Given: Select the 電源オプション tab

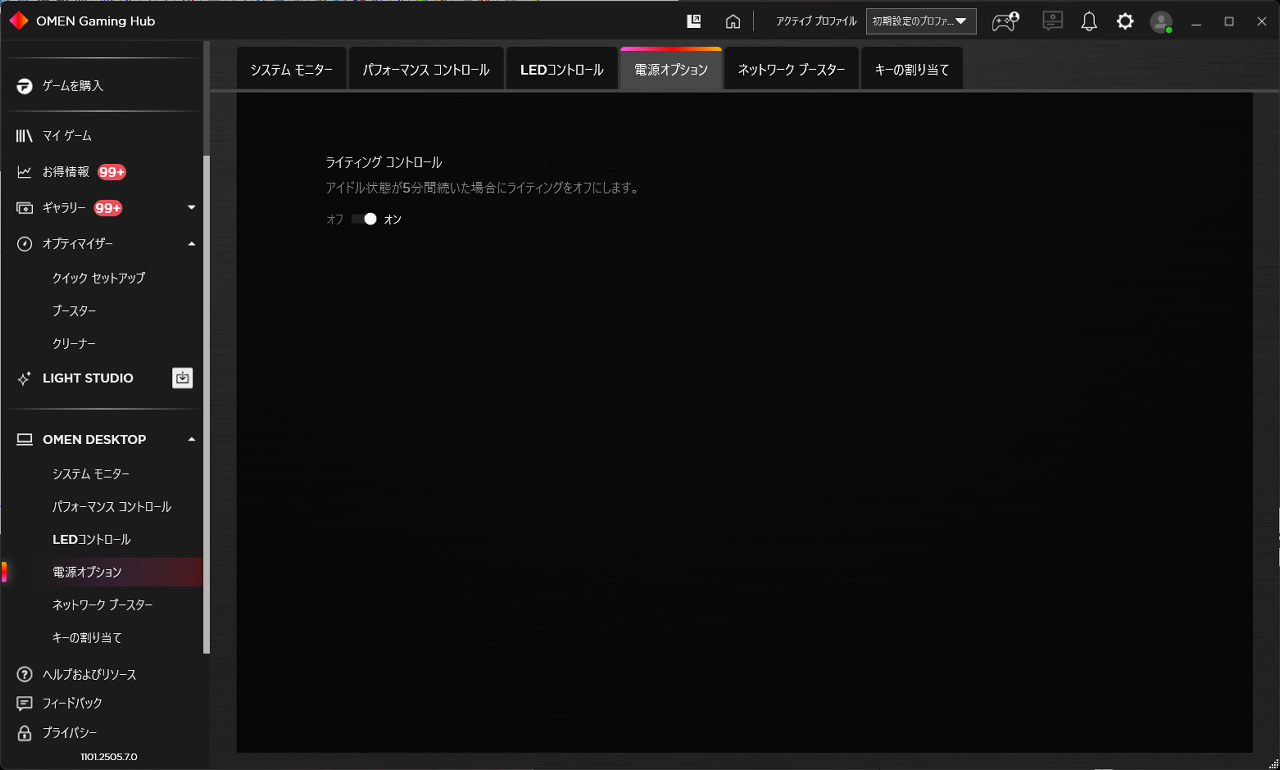Looking at the screenshot, I should 671,69.
